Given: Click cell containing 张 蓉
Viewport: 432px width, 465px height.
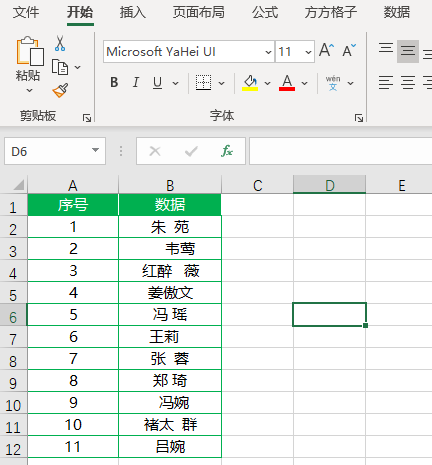Looking at the screenshot, I should click(x=170, y=359).
